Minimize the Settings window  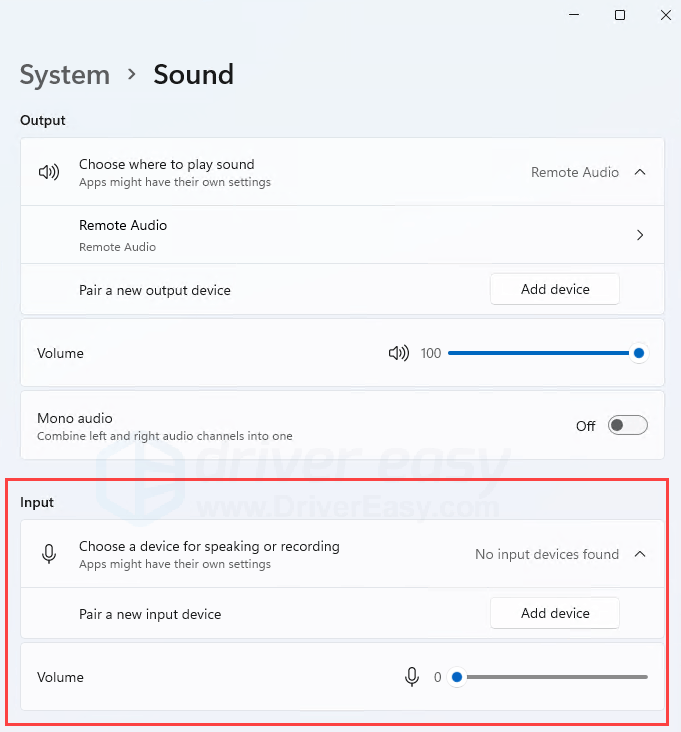tap(574, 15)
